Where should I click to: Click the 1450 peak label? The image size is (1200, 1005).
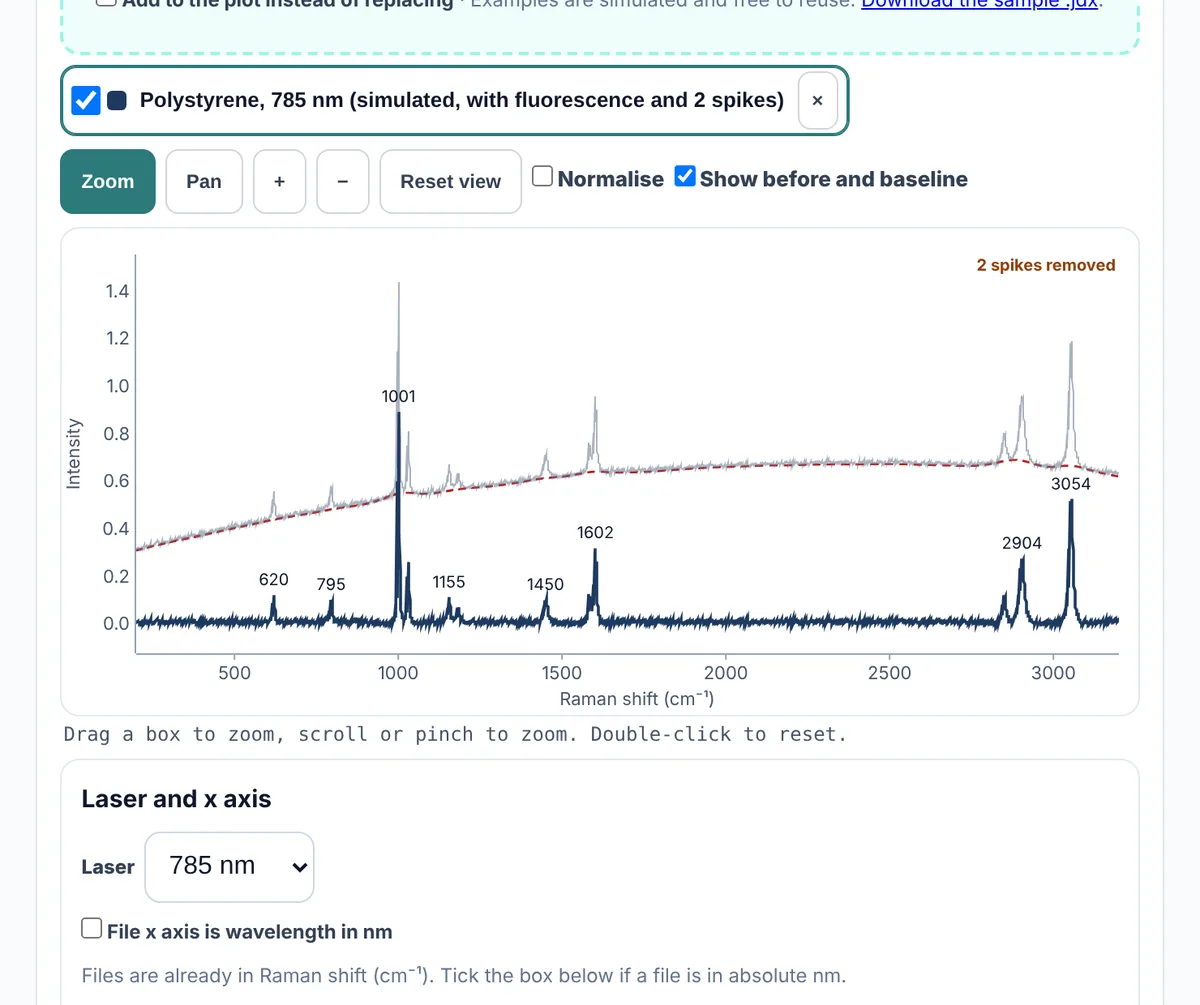545,585
